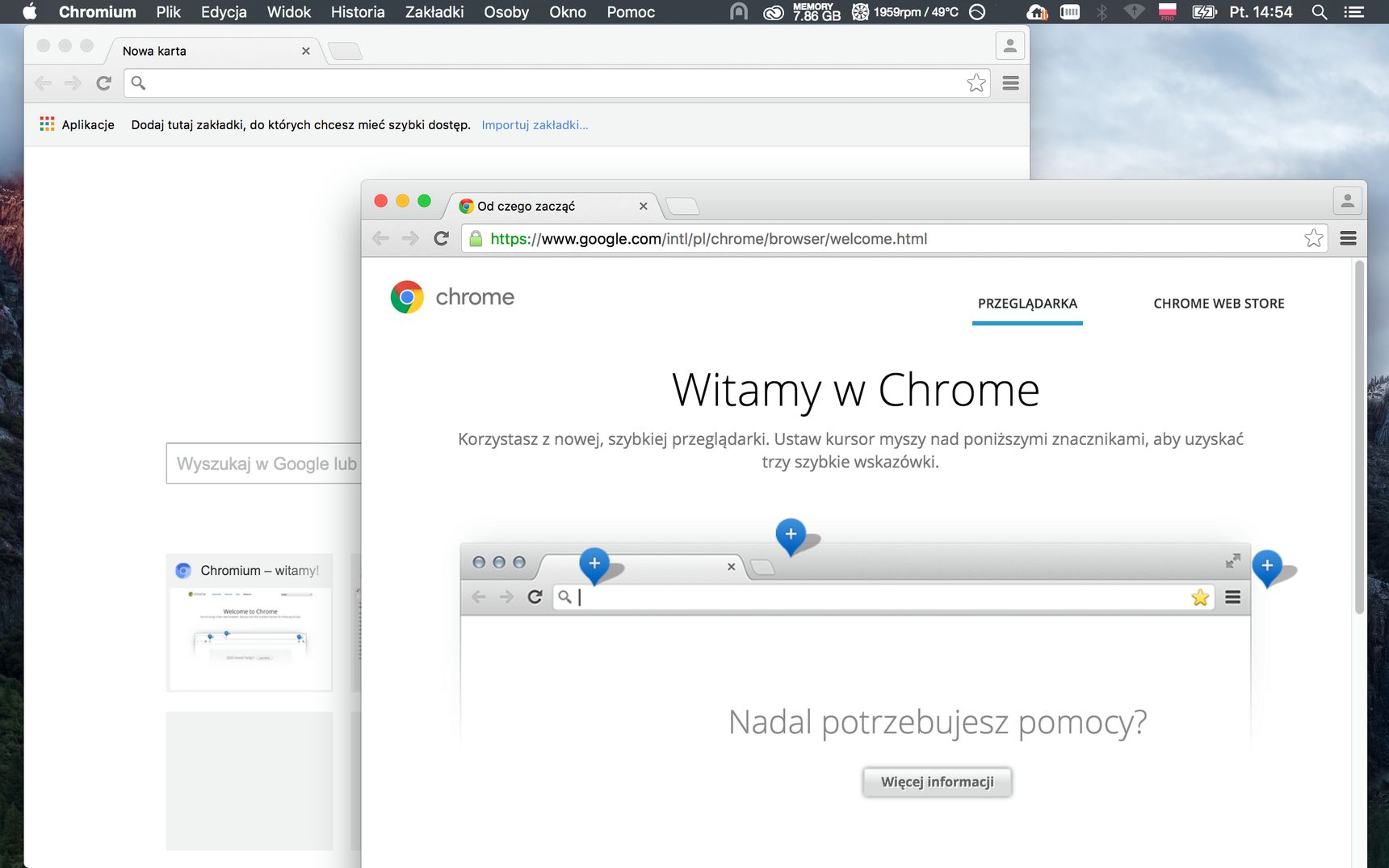Open profile avatar button in front window
Image resolution: width=1389 pixels, height=868 pixels.
(1348, 201)
